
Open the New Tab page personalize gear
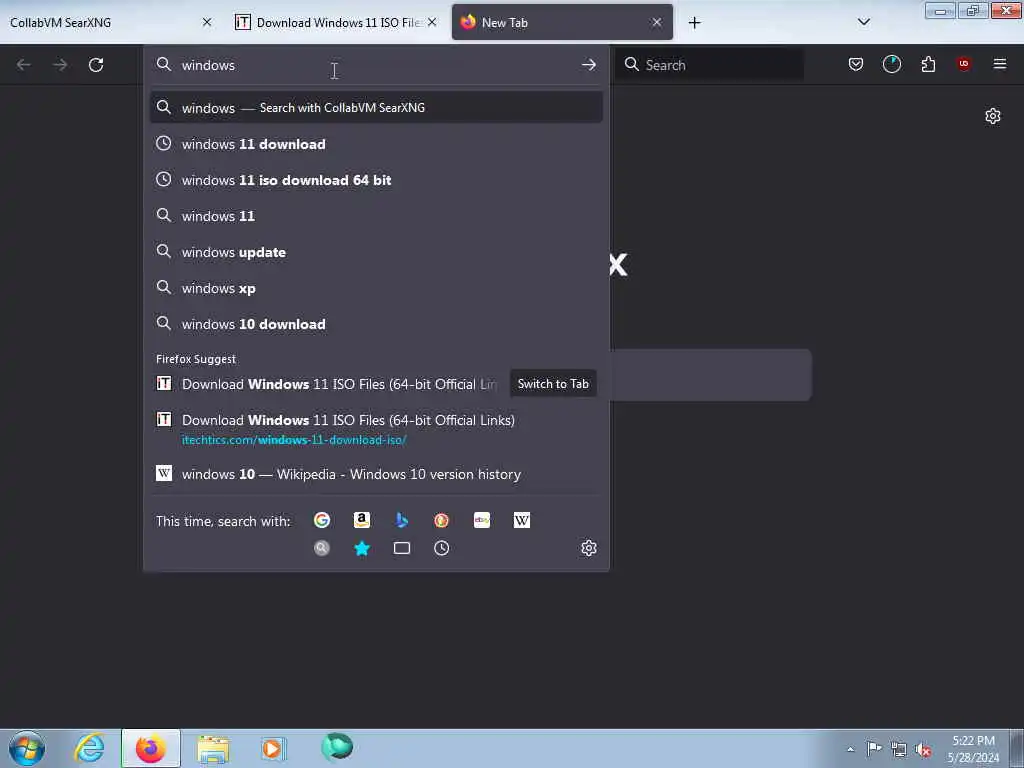coord(993,116)
